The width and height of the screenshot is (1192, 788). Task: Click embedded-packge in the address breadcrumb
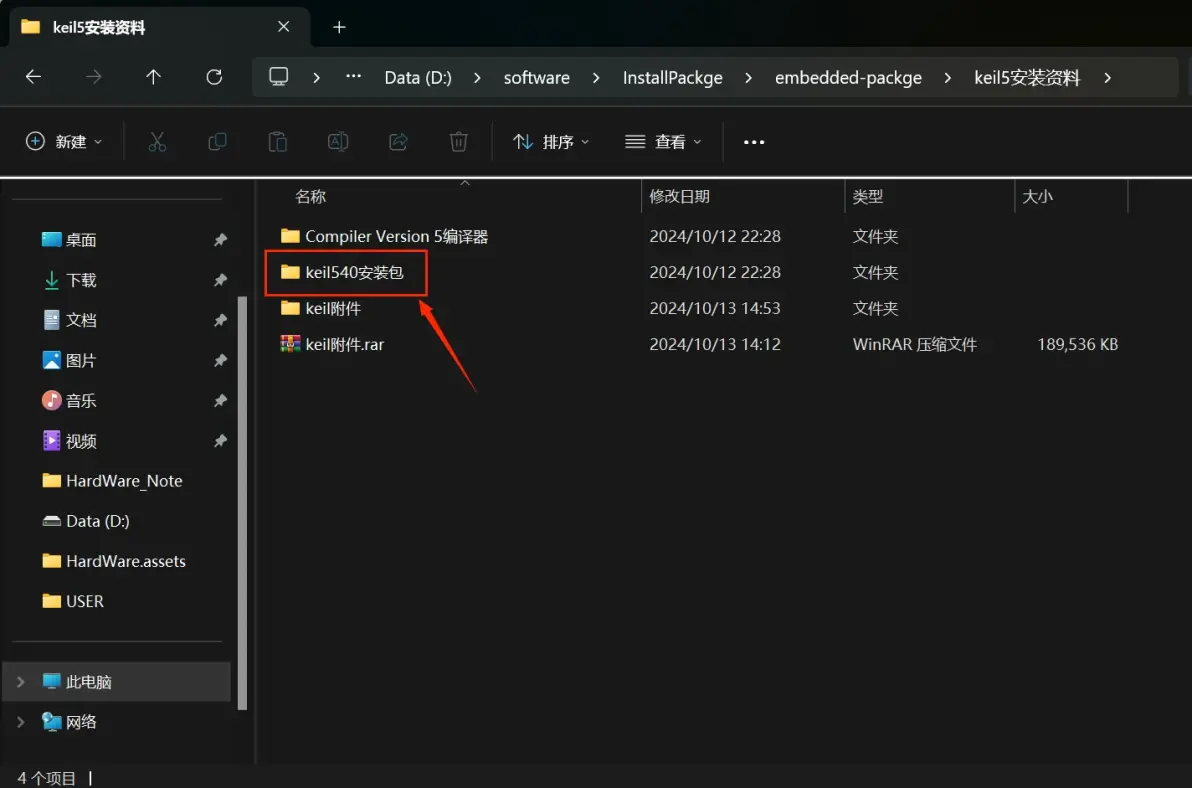click(x=848, y=77)
